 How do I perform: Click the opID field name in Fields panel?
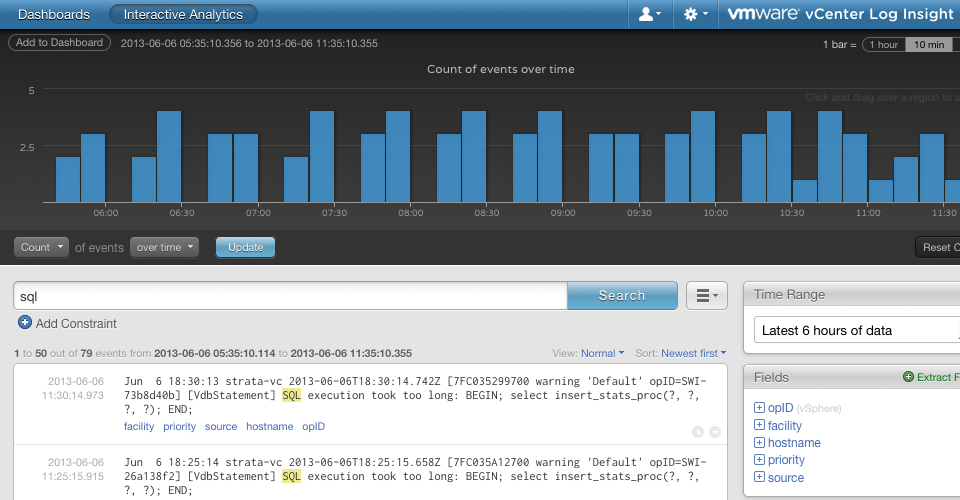780,408
